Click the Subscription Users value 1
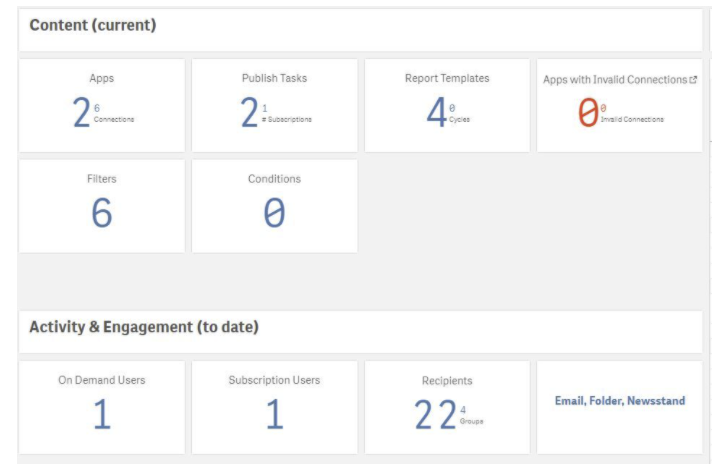 [x=275, y=414]
